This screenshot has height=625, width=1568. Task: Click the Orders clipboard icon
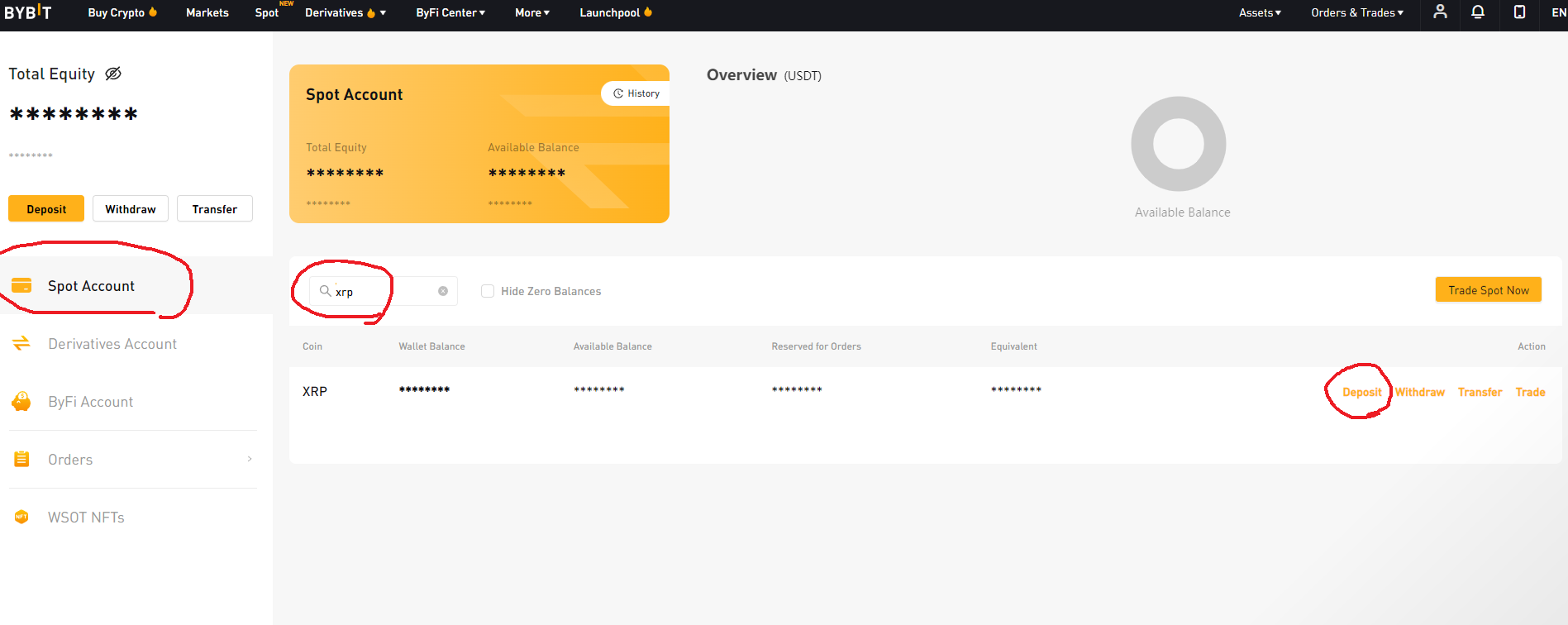click(21, 459)
